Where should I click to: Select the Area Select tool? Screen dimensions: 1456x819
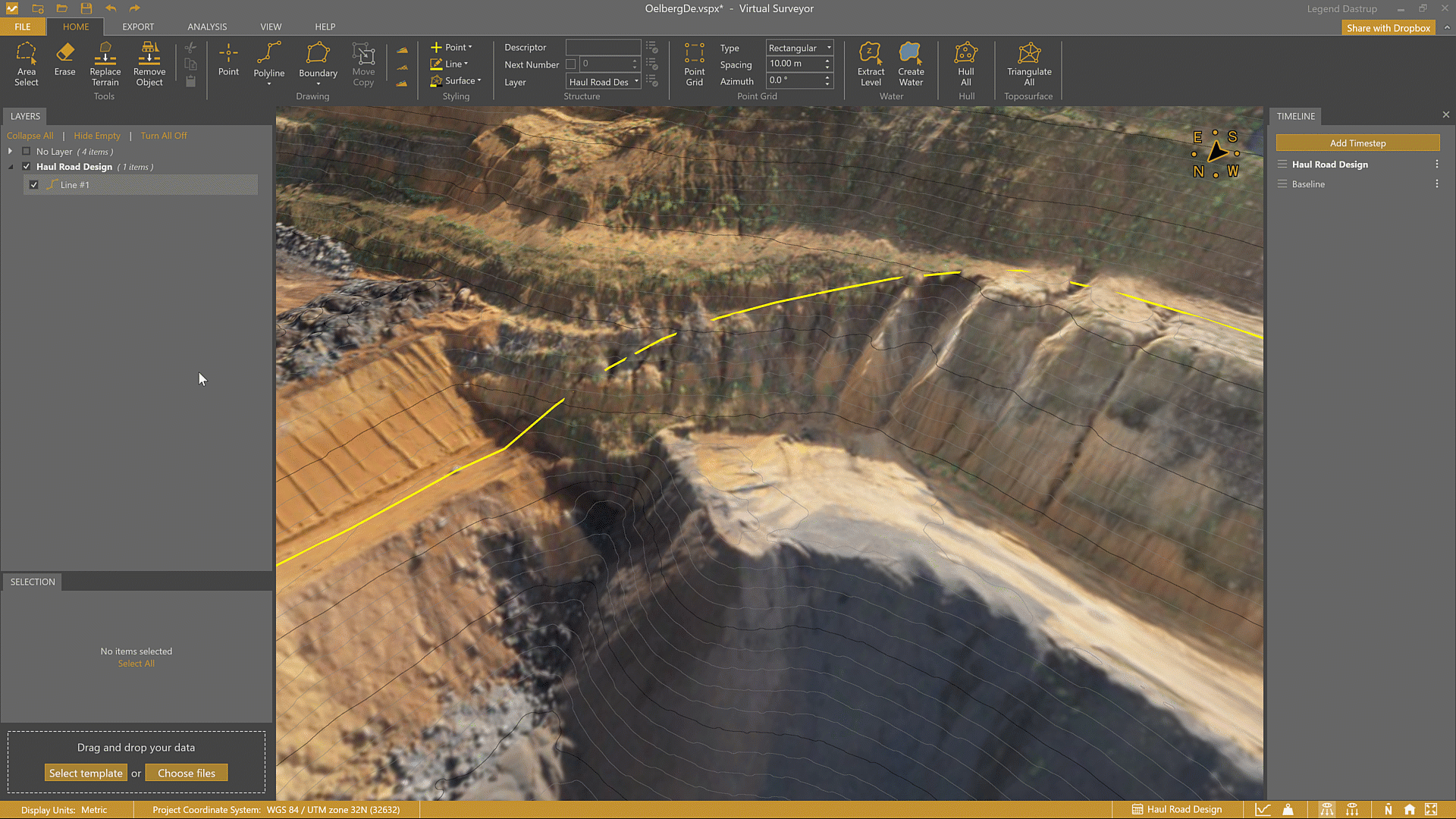(26, 64)
